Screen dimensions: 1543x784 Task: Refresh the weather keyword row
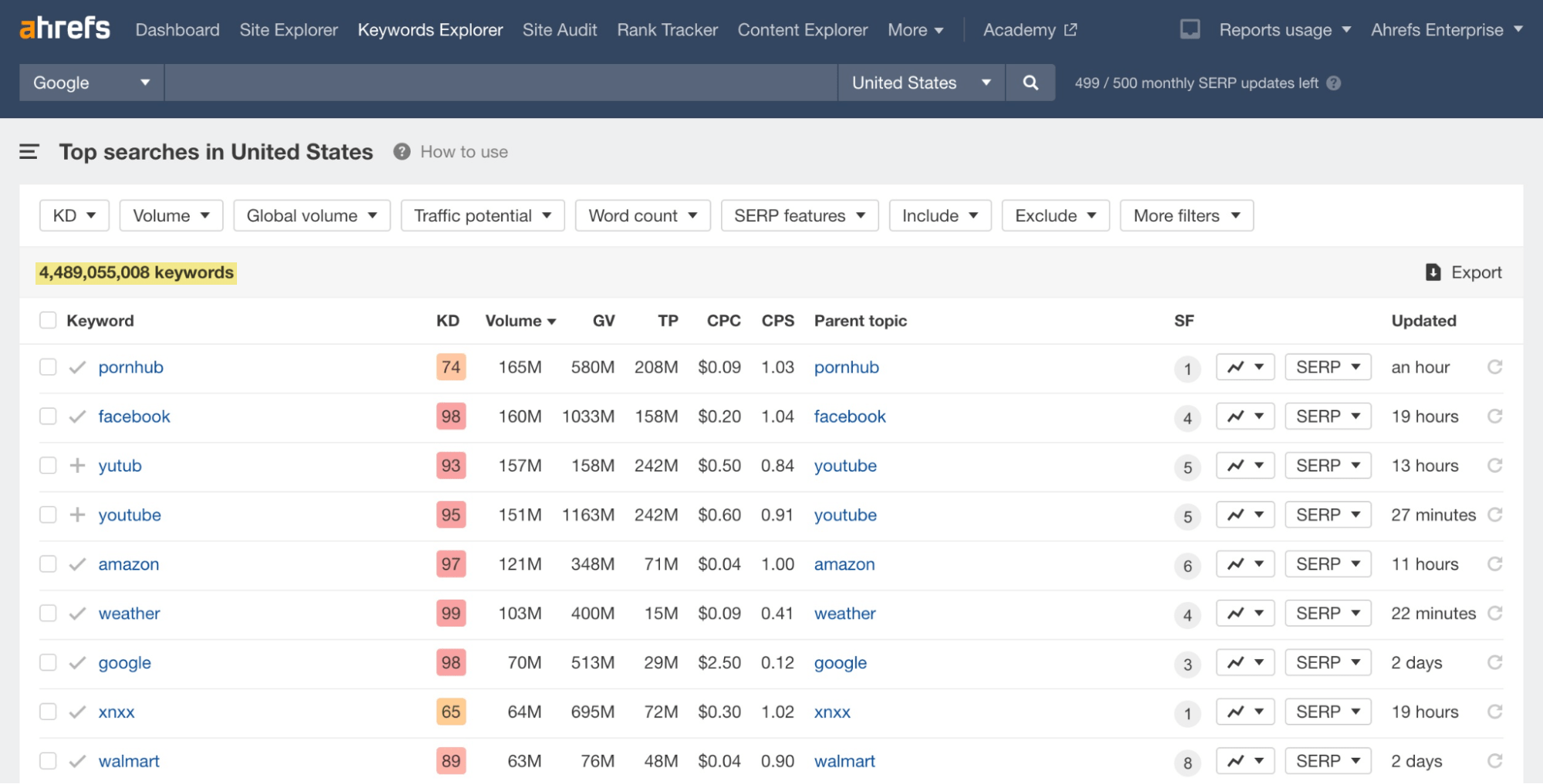coord(1495,613)
